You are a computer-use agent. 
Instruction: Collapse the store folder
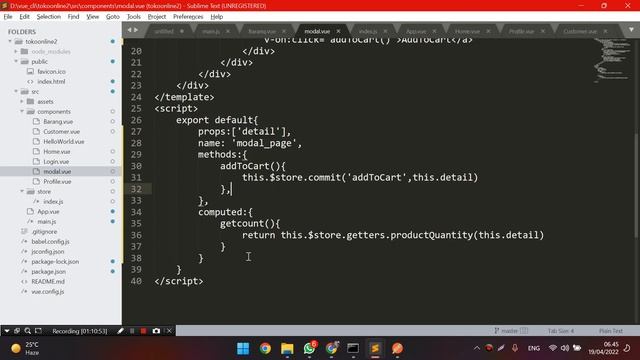[22, 191]
